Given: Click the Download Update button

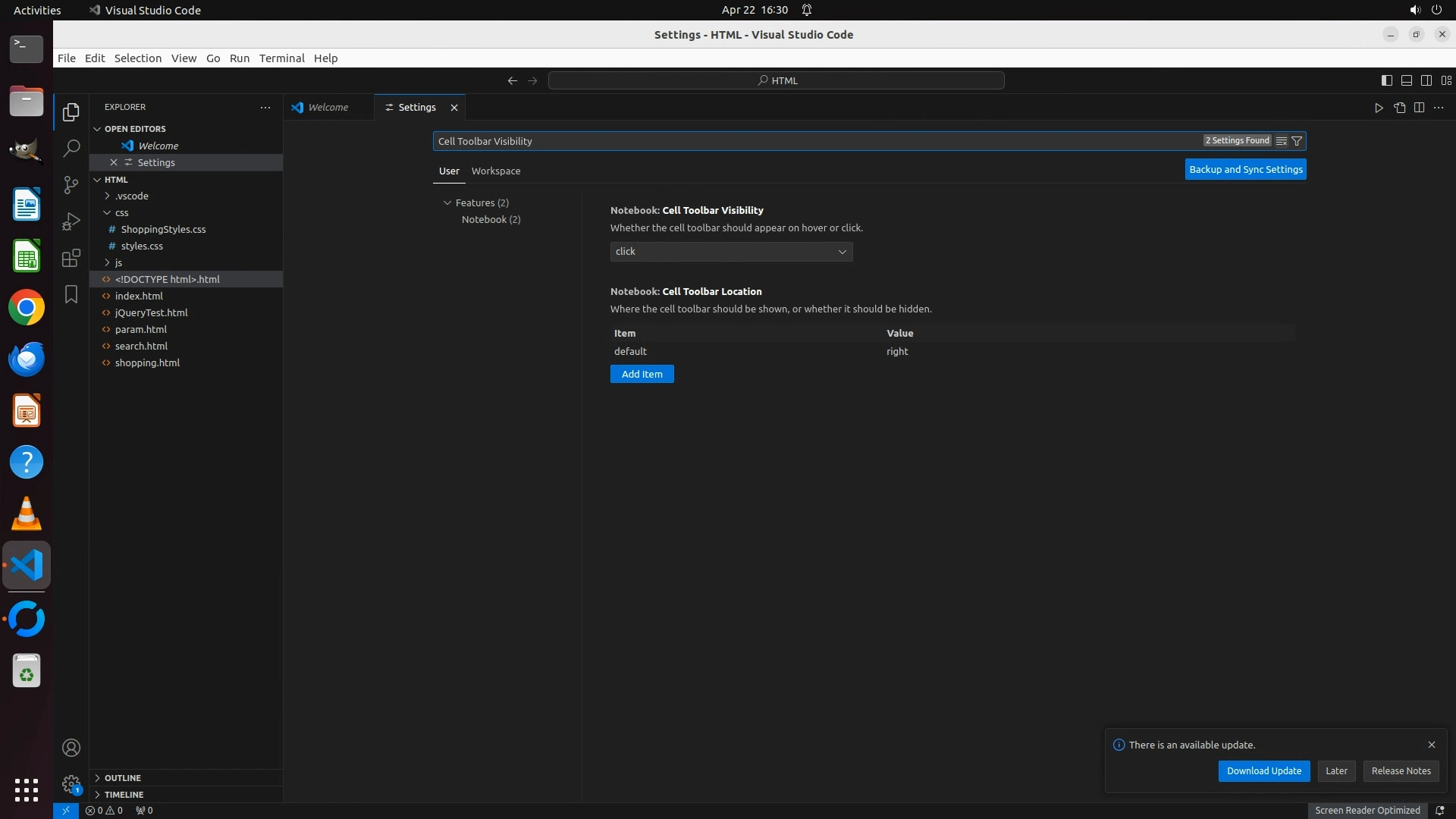Looking at the screenshot, I should click(1263, 770).
